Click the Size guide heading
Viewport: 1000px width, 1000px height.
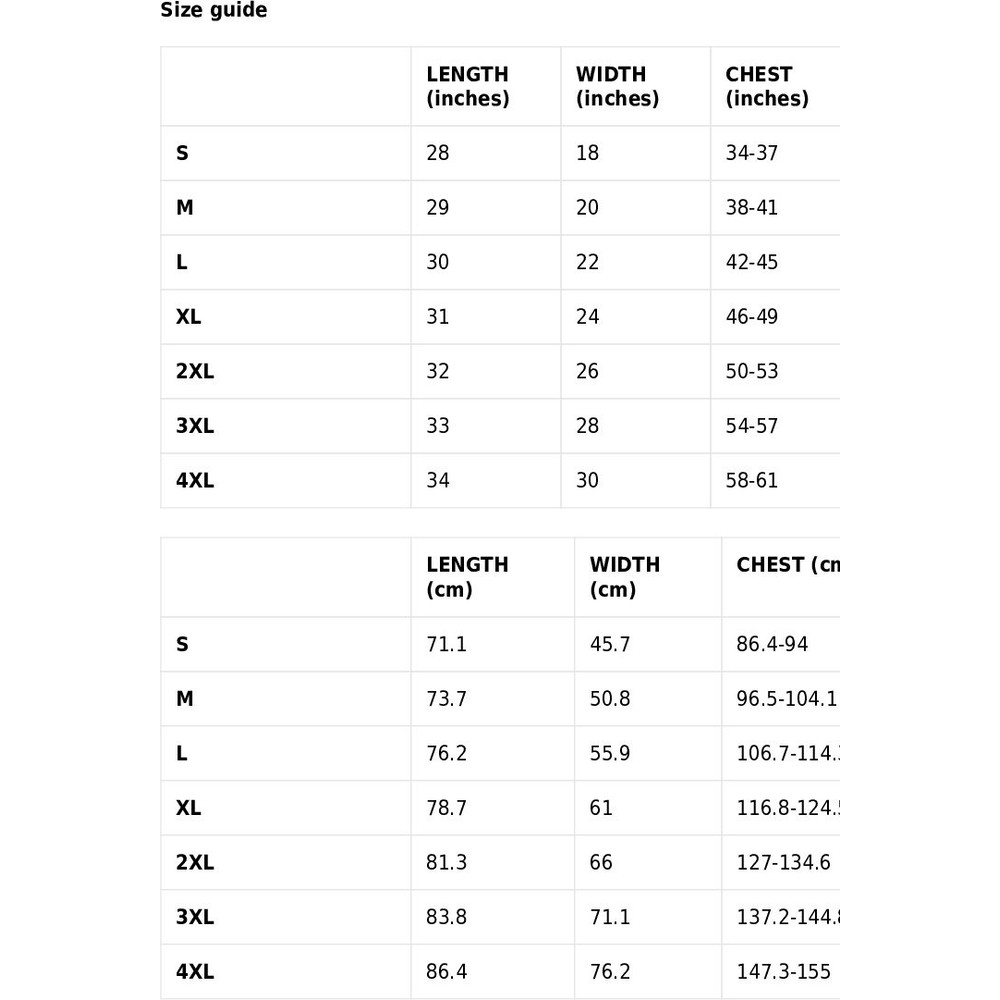pos(214,11)
